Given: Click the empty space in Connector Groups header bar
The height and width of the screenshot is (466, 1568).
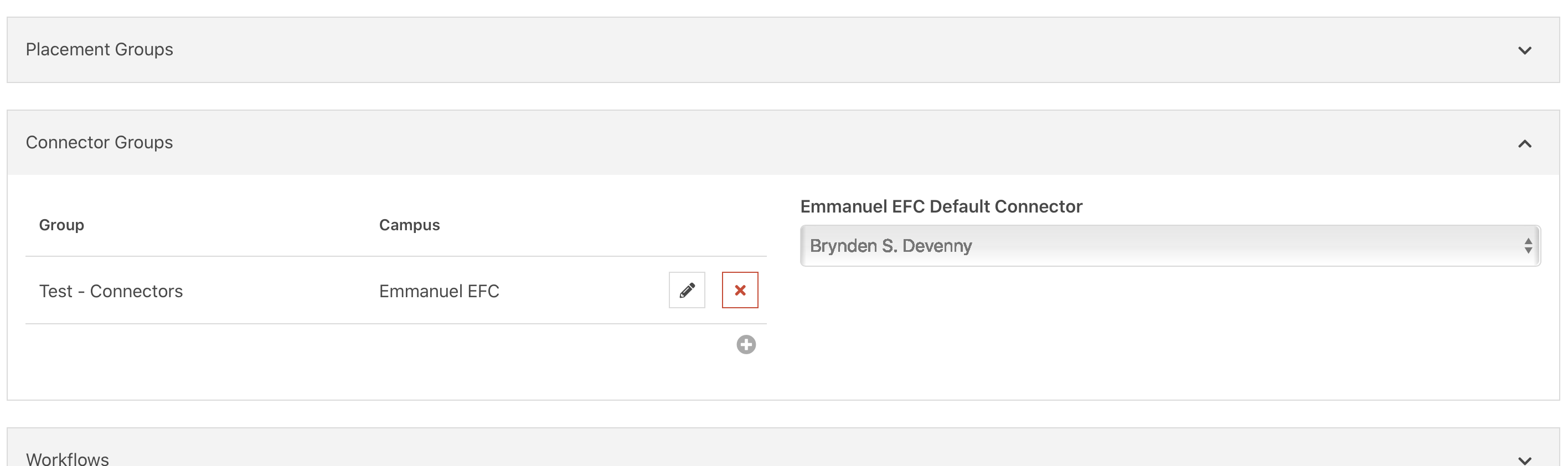Looking at the screenshot, I should coord(791,143).
